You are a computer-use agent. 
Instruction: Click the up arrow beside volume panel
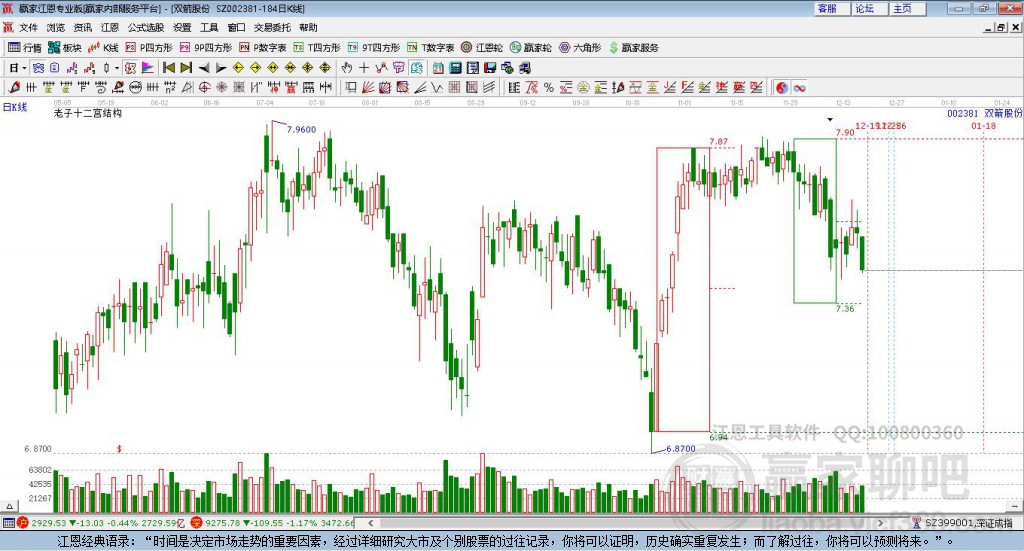[x=10, y=506]
